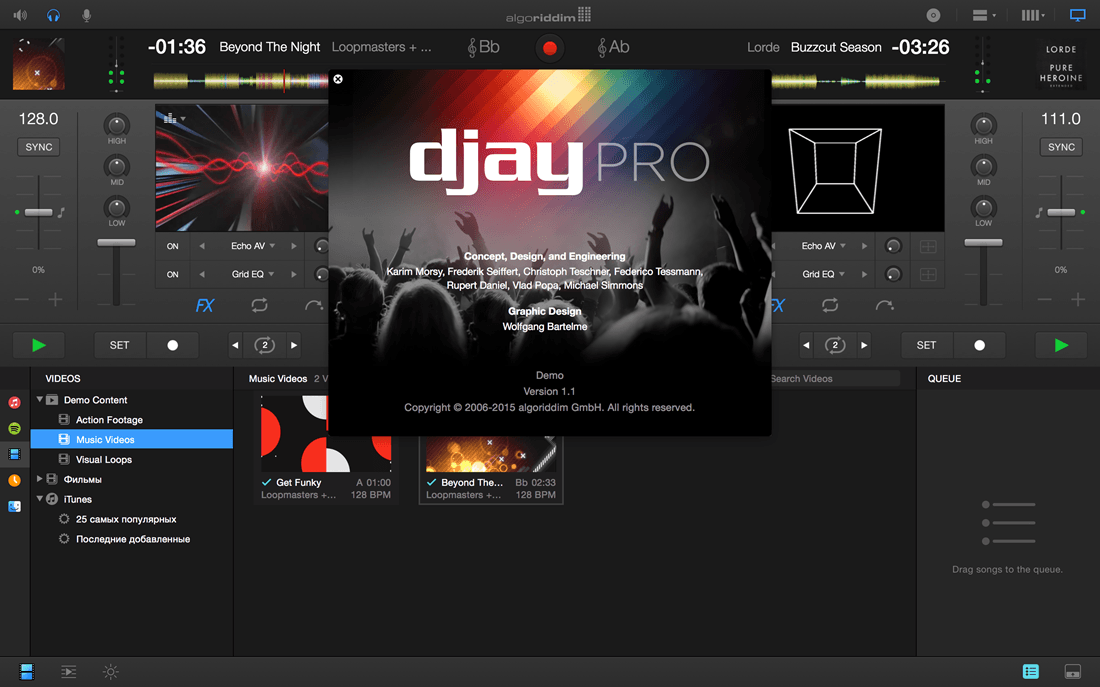Expand the Фильмы folder
Viewport: 1100px width, 687px height.
click(40, 479)
